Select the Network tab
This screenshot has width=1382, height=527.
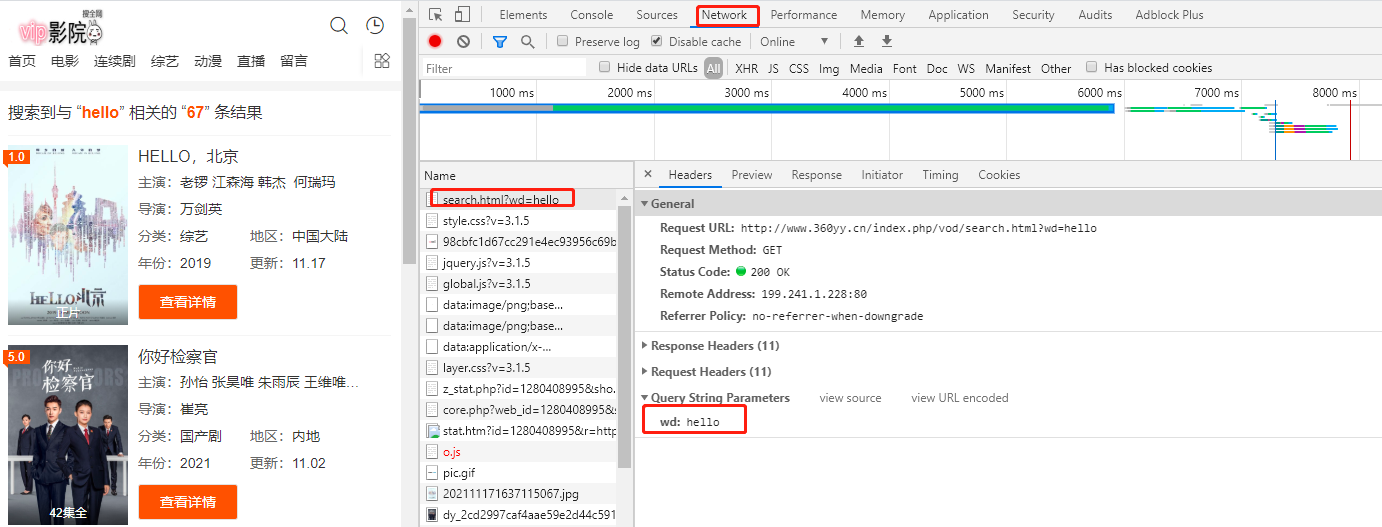(724, 14)
